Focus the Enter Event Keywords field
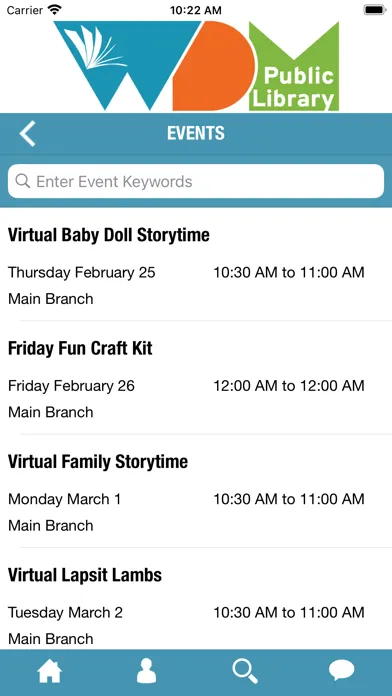 pyautogui.click(x=196, y=181)
